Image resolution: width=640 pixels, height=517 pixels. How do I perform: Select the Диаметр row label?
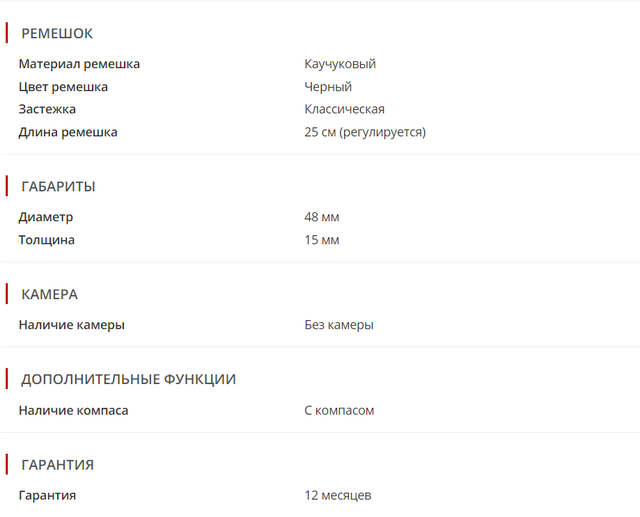(x=46, y=217)
